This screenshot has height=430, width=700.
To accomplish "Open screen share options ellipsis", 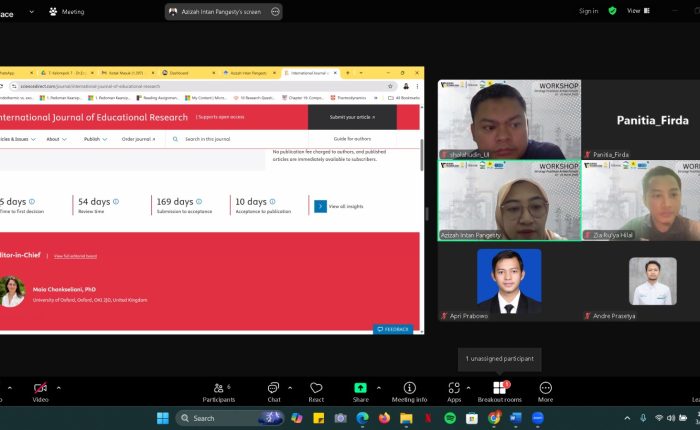I will (275, 11).
